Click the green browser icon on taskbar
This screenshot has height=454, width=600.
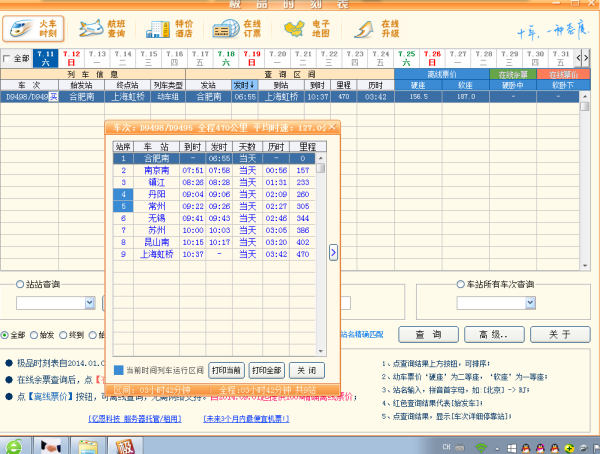[14, 447]
